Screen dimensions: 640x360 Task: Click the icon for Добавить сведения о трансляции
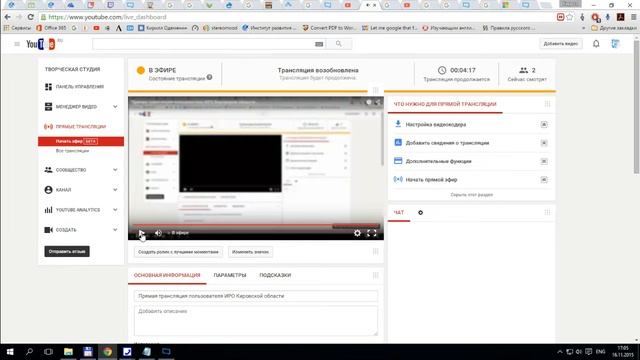tap(398, 142)
